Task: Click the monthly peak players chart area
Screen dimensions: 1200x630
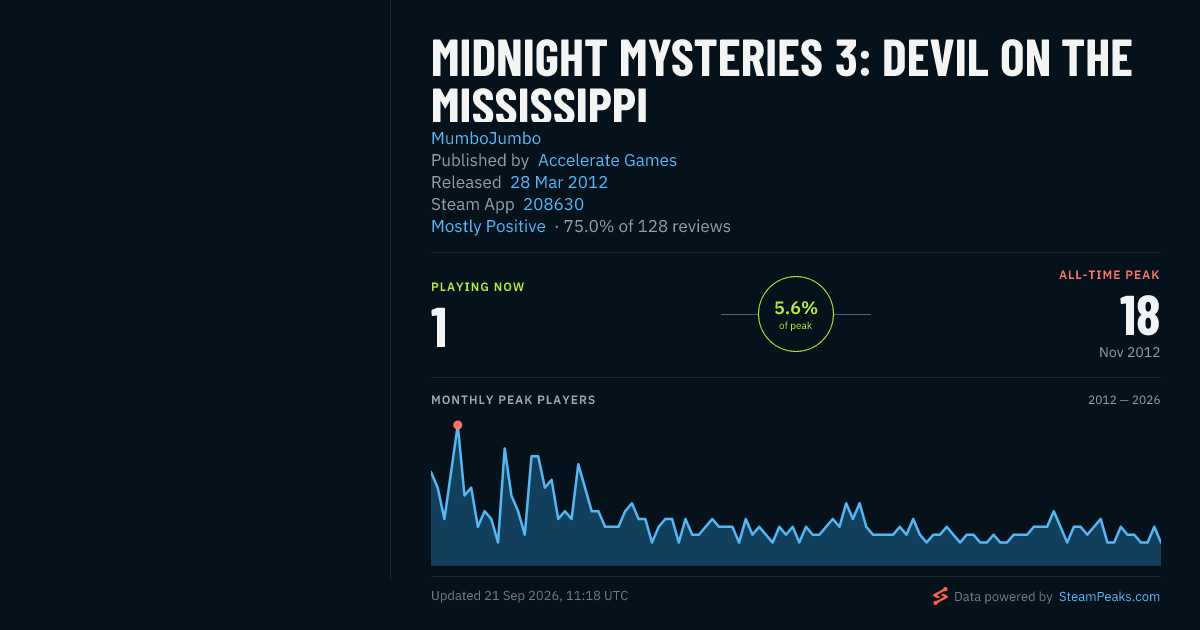Action: point(796,494)
